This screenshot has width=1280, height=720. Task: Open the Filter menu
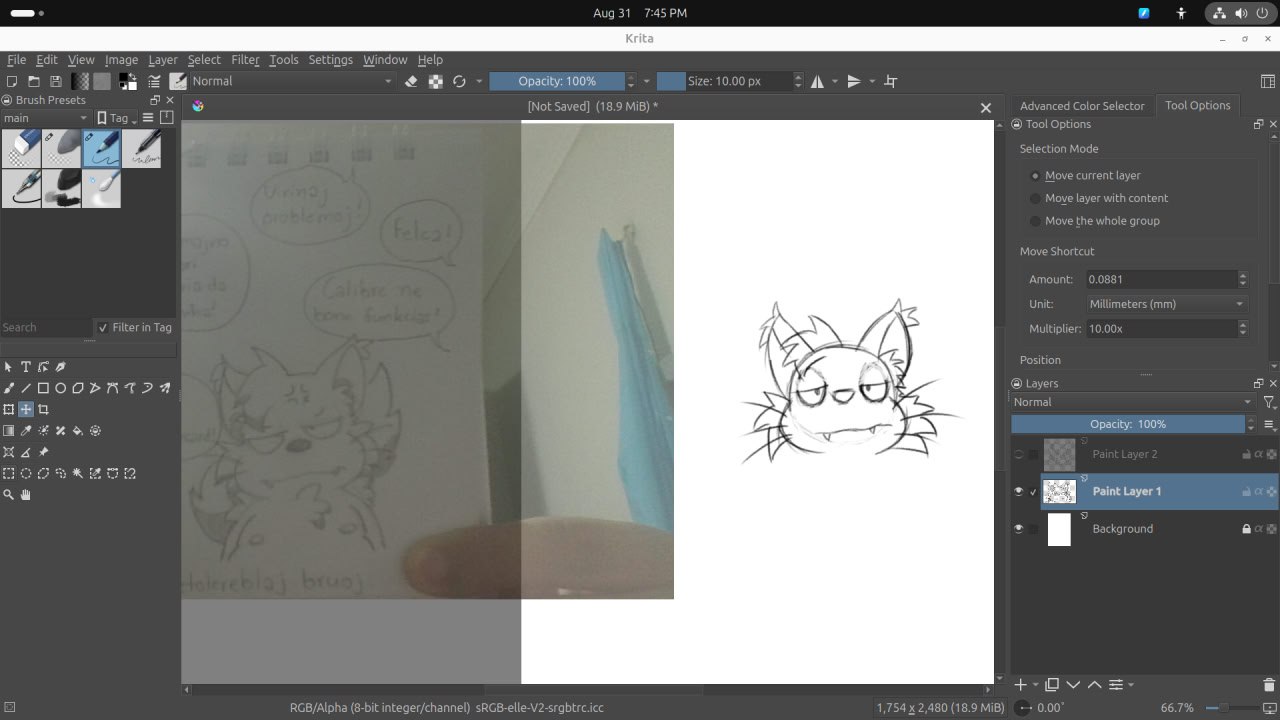pyautogui.click(x=245, y=60)
